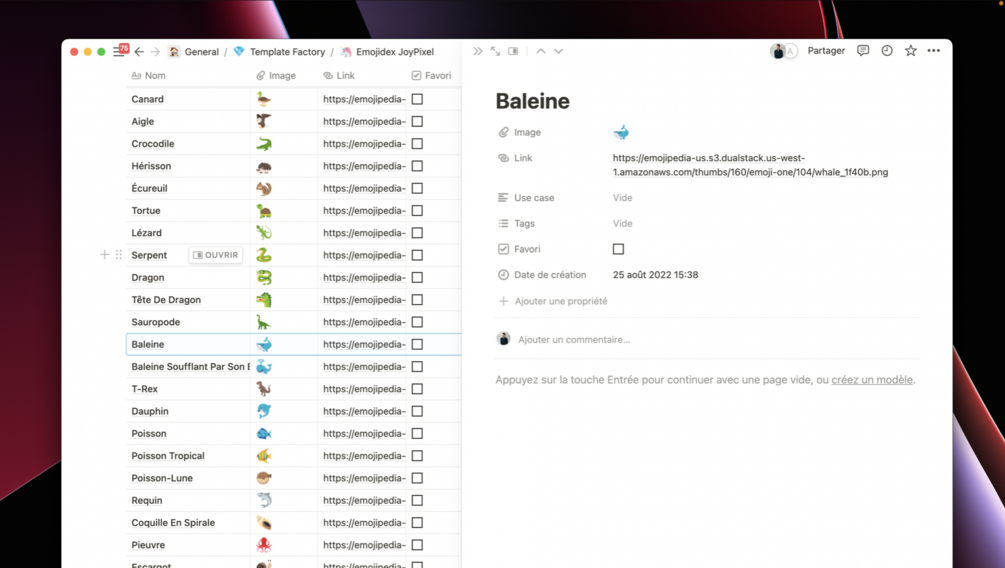Toggle Favori checkbox for Aigle
1005x568 pixels.
point(417,121)
